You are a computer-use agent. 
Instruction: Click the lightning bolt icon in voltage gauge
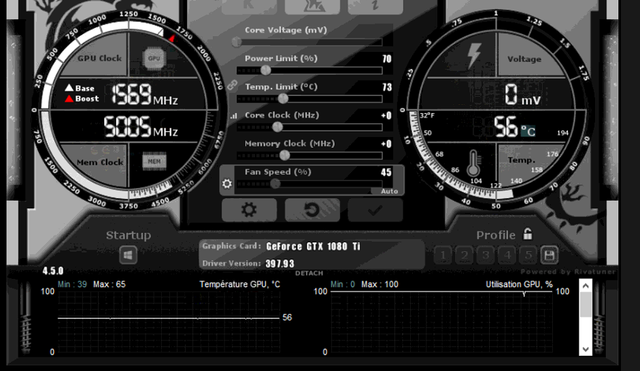tap(473, 55)
